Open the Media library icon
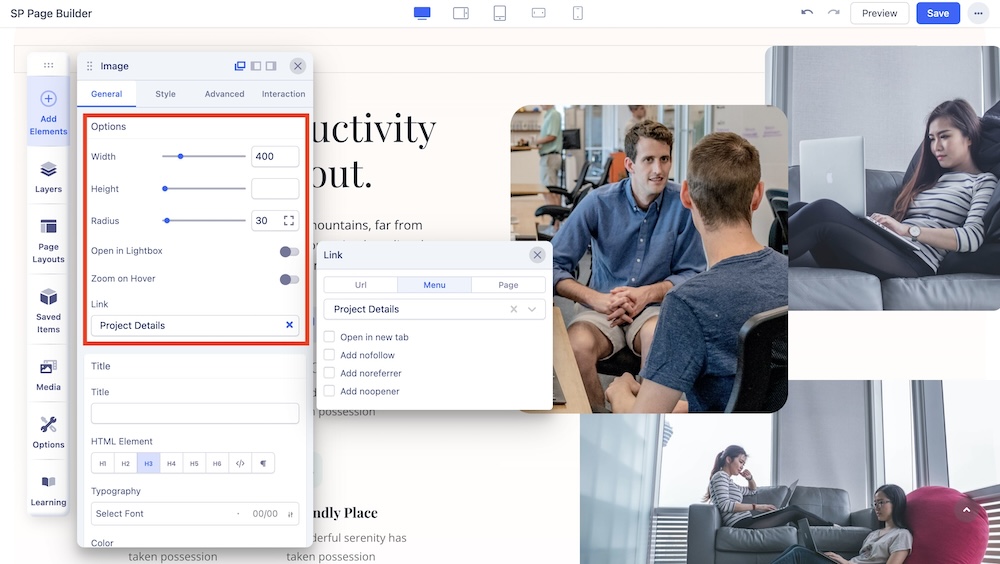This screenshot has height=564, width=1000. pyautogui.click(x=48, y=374)
